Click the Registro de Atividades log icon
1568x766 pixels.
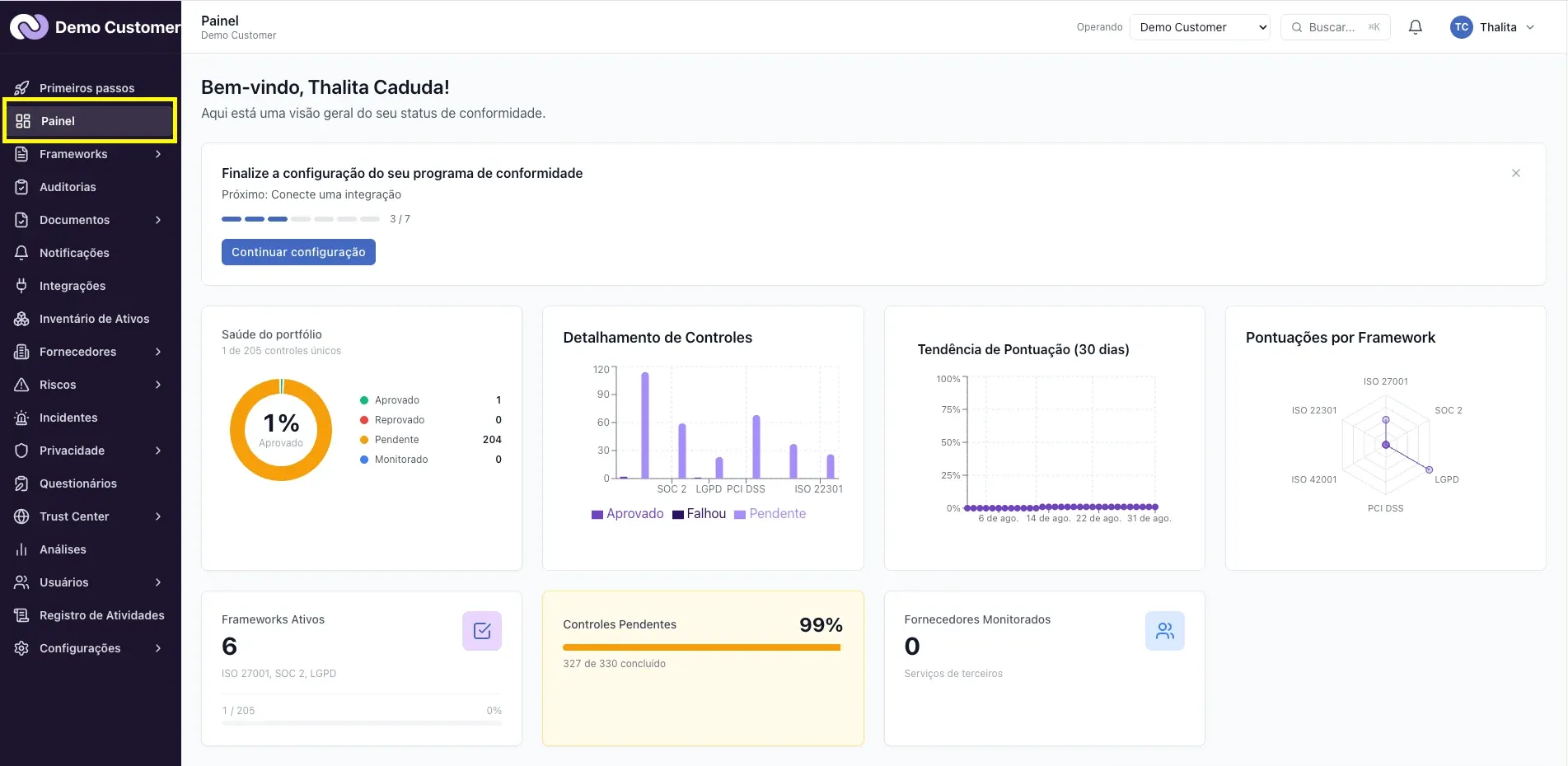coord(22,615)
